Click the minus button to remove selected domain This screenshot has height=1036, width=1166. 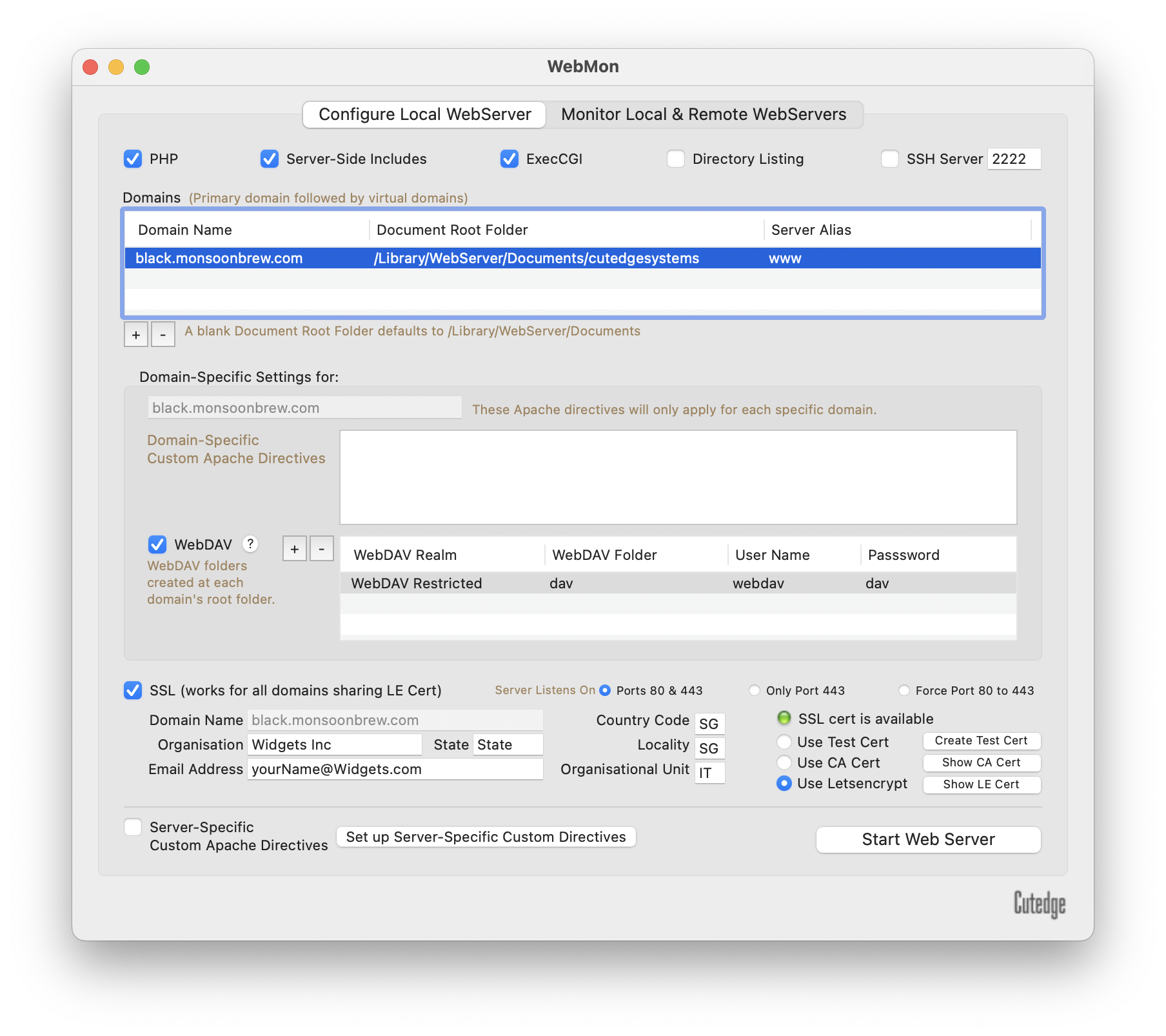click(163, 335)
